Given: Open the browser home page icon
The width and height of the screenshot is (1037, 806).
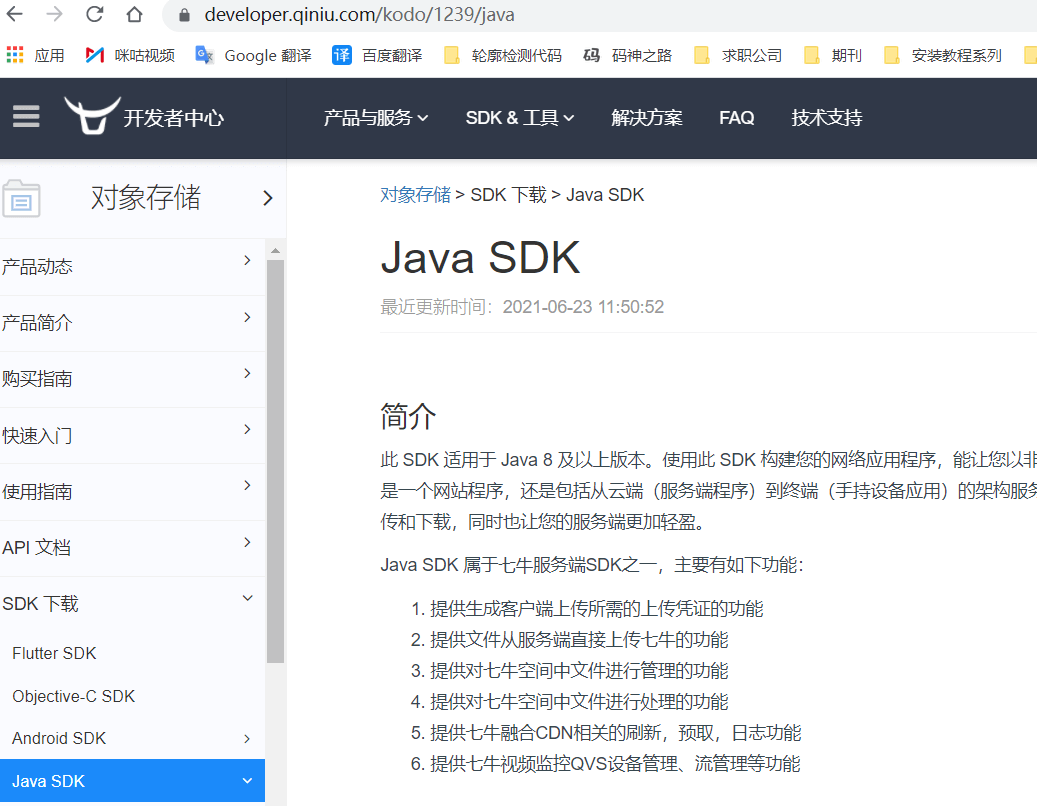Looking at the screenshot, I should (134, 14).
